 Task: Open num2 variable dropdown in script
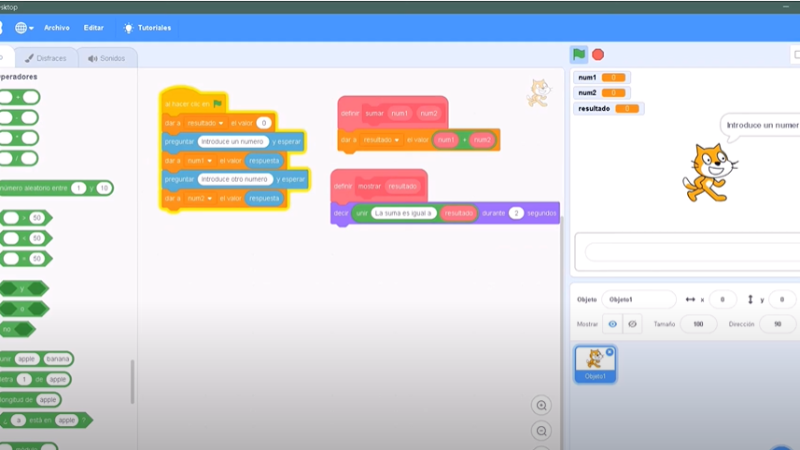[x=199, y=198]
